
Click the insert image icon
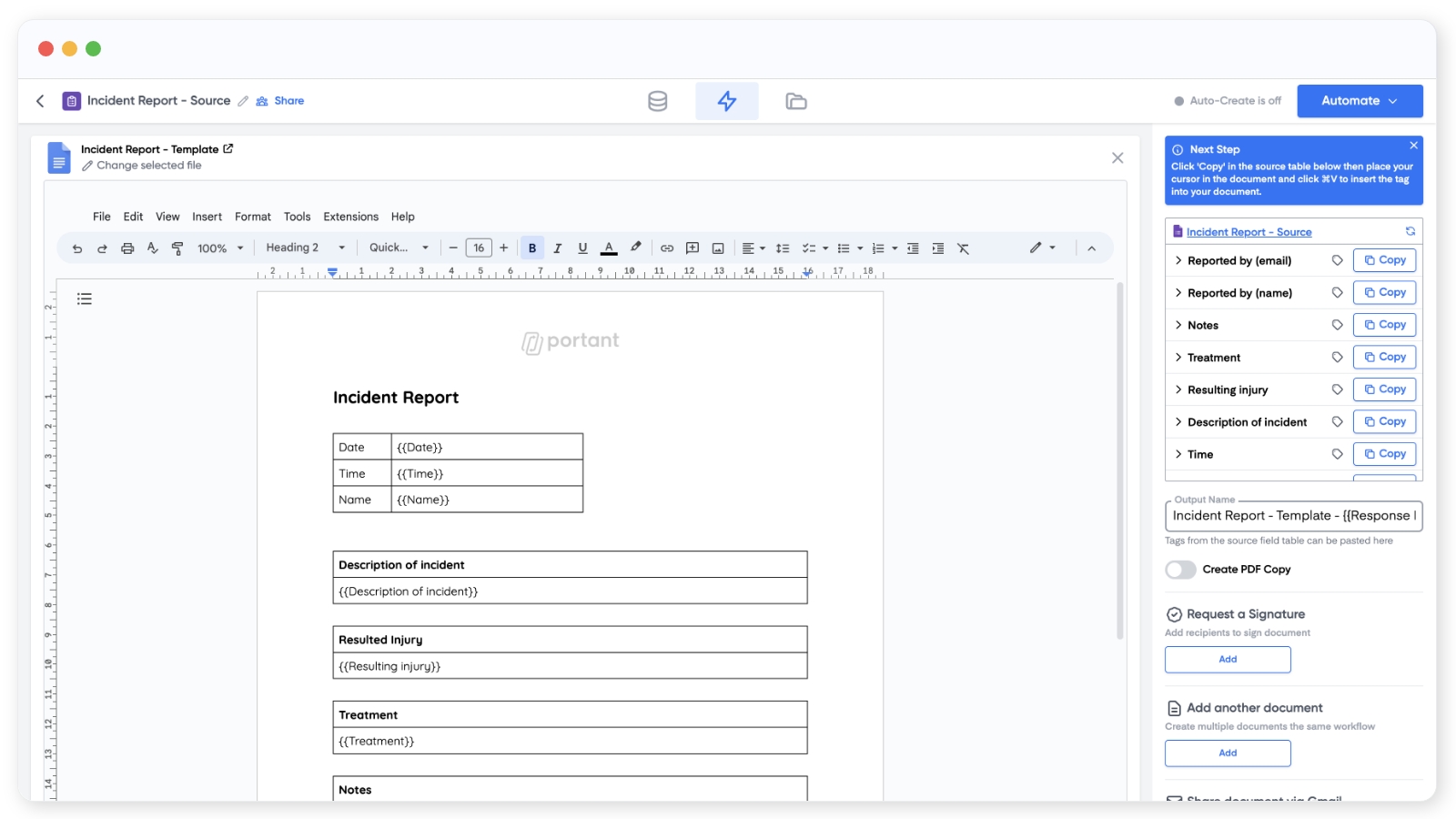coord(718,248)
